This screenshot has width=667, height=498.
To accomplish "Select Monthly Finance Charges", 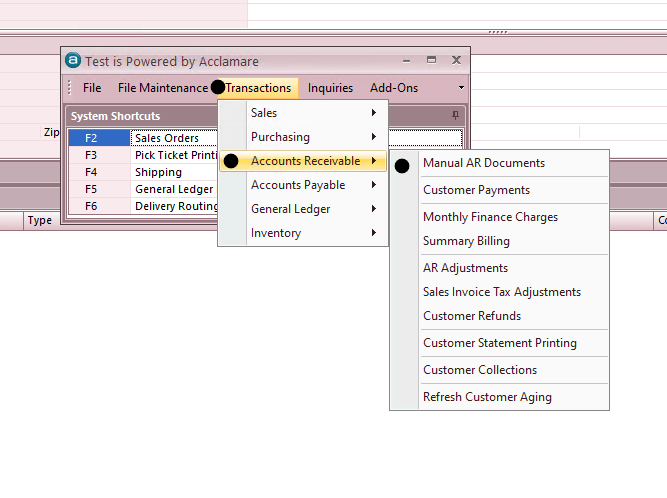I will pyautogui.click(x=490, y=217).
